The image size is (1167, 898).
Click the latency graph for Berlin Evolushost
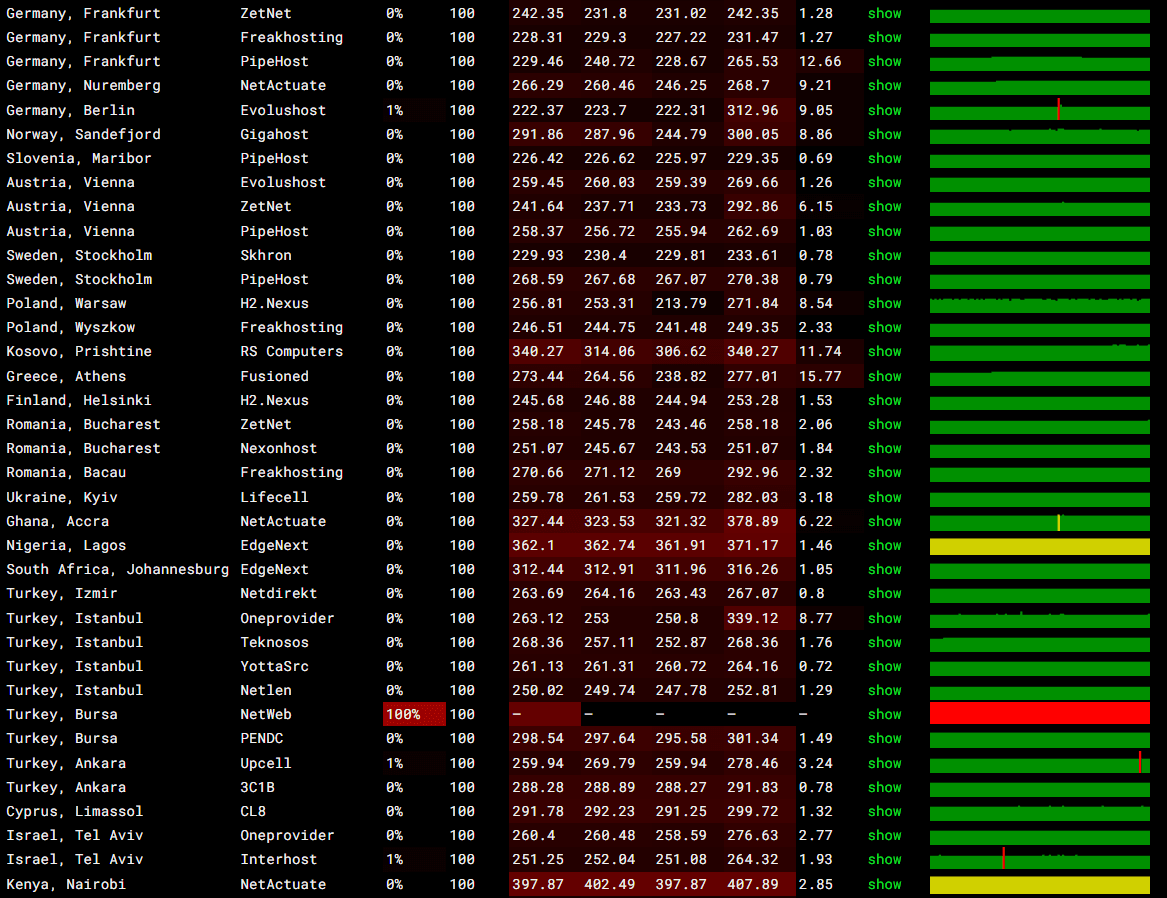coord(1040,110)
